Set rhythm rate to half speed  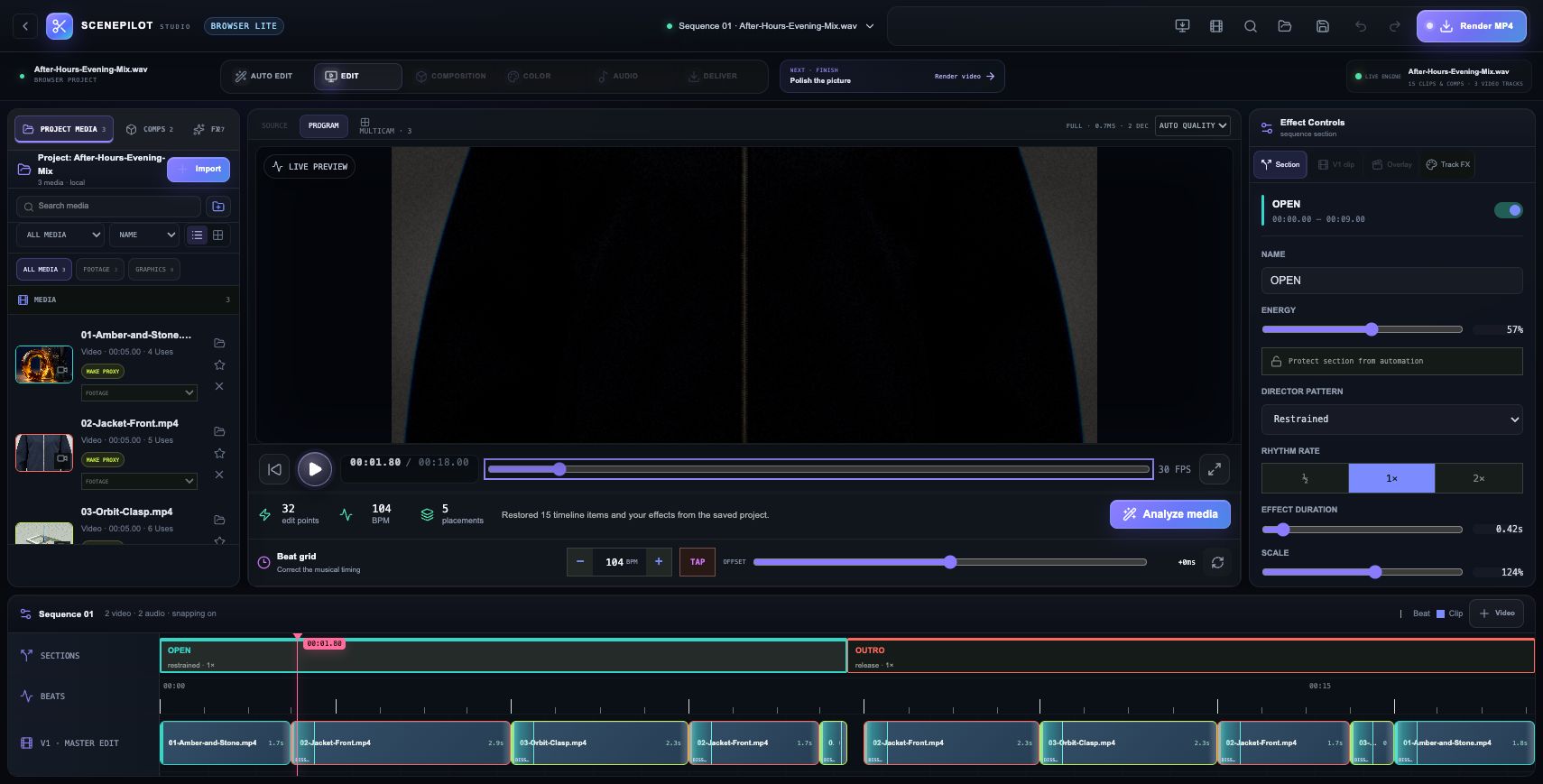click(x=1305, y=478)
